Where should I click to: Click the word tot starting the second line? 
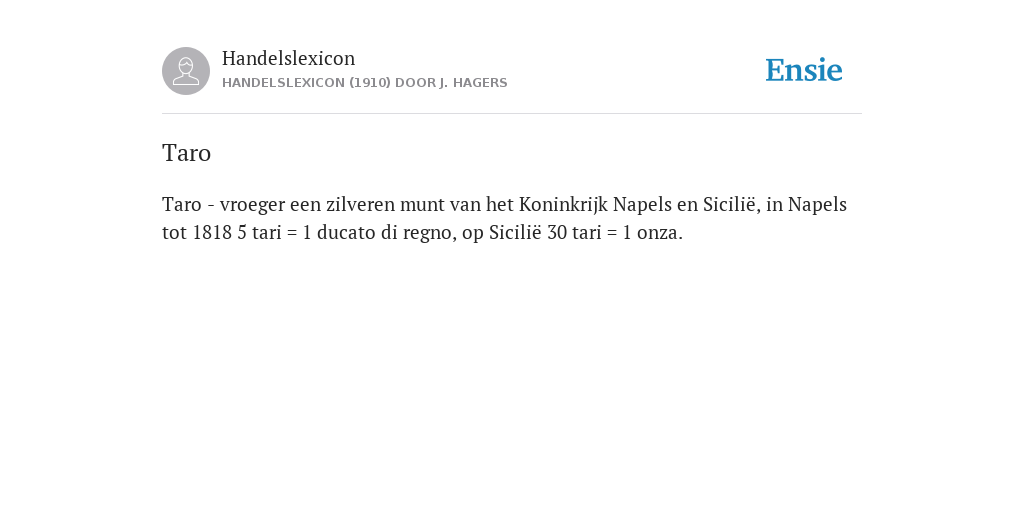pyautogui.click(x=174, y=232)
